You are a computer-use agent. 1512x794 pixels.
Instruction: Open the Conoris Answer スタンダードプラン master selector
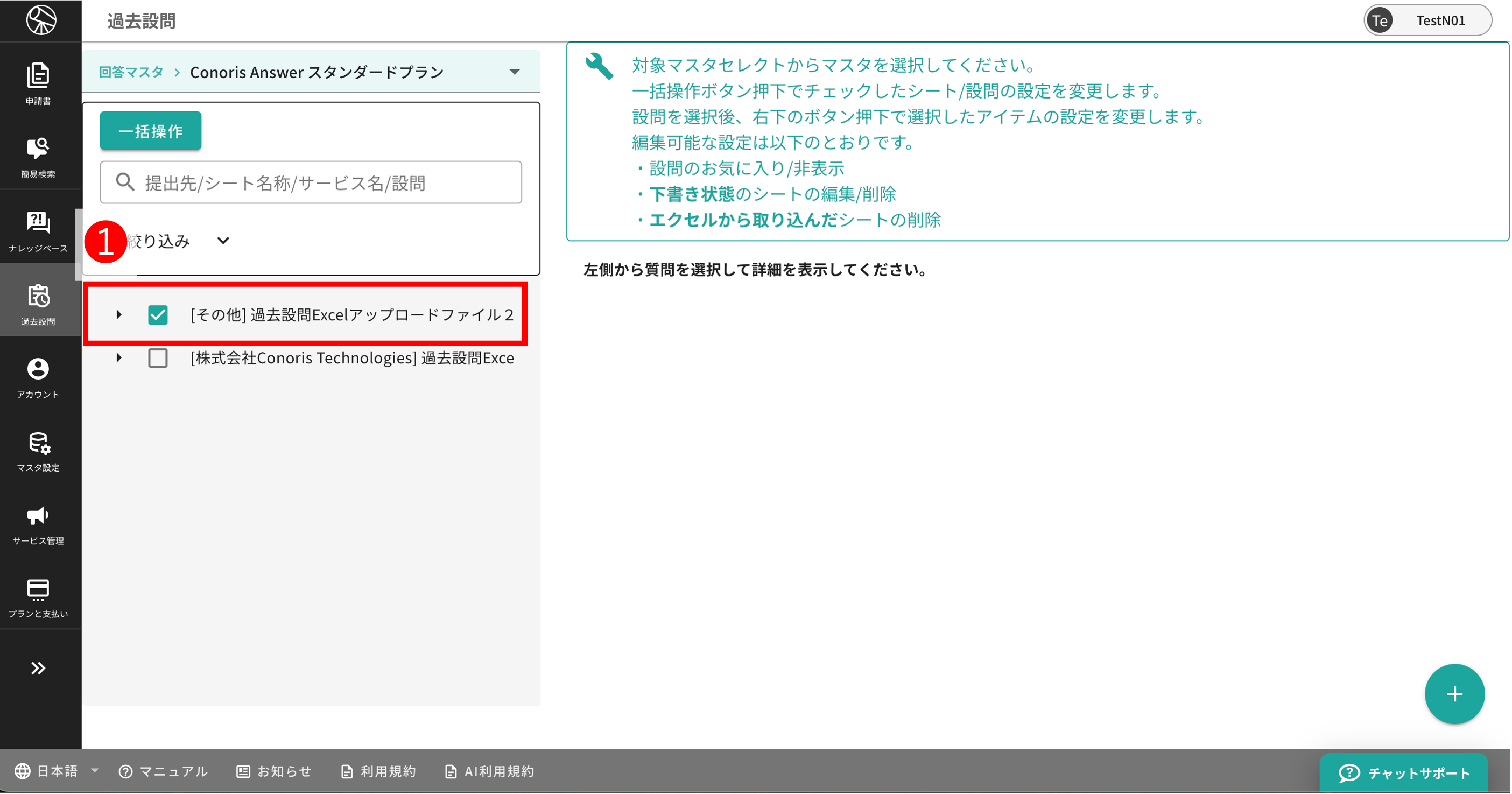coord(514,71)
